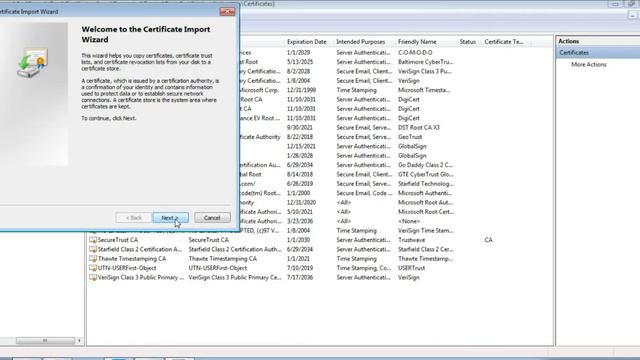
Task: Click friendly name DST Root CA X3
Action: (x=419, y=128)
